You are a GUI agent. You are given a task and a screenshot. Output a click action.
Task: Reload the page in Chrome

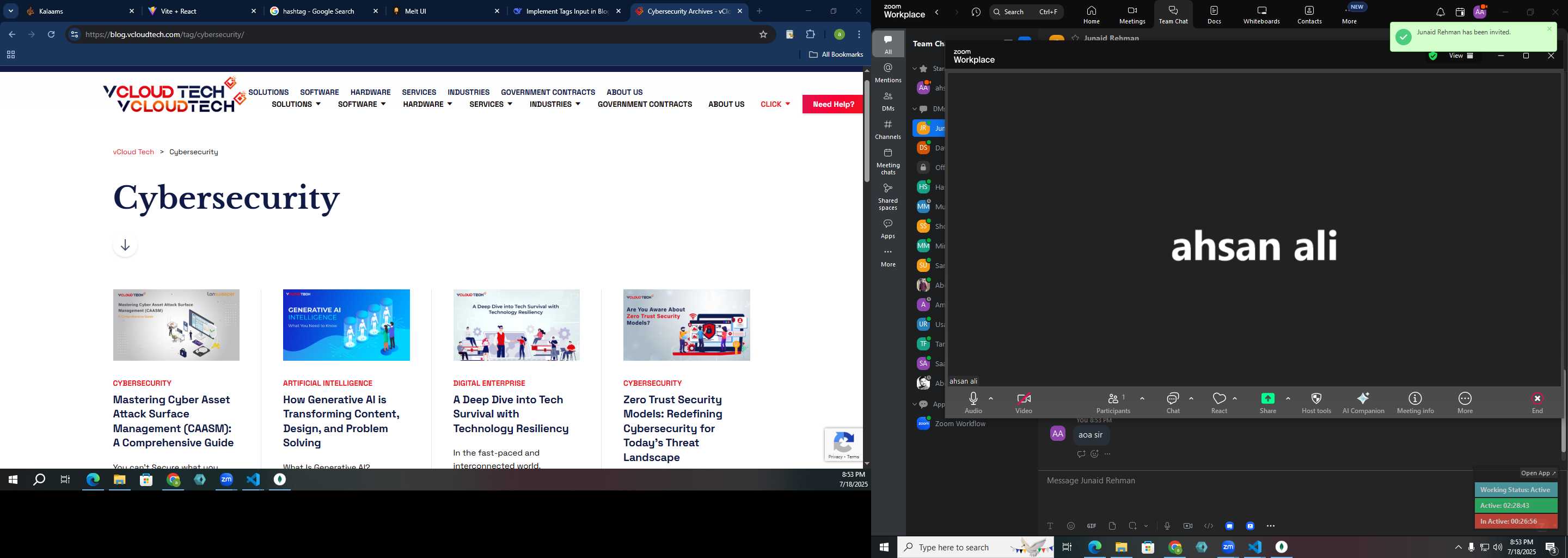[x=51, y=35]
